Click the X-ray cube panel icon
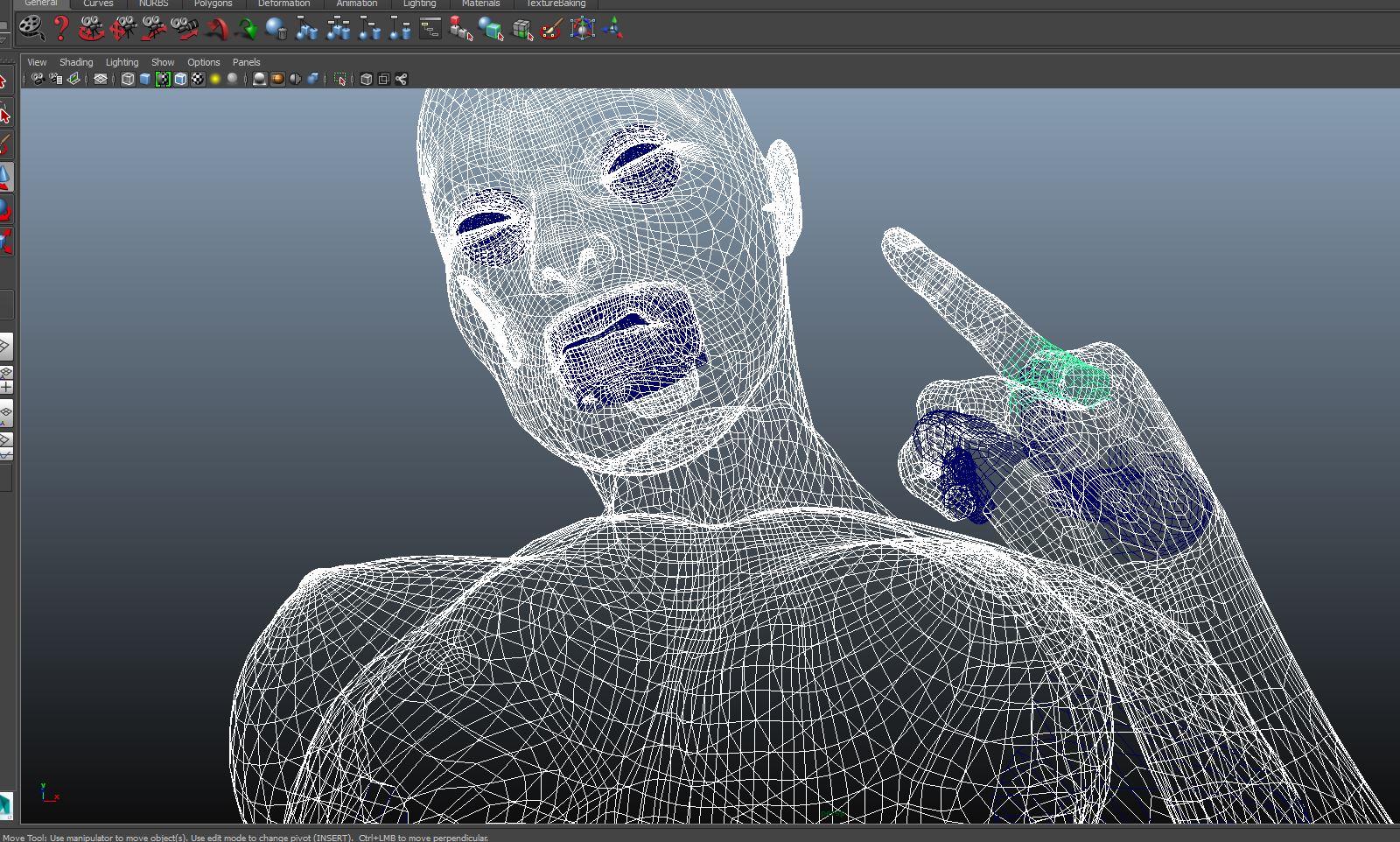The height and width of the screenshot is (842, 1400). click(x=367, y=79)
